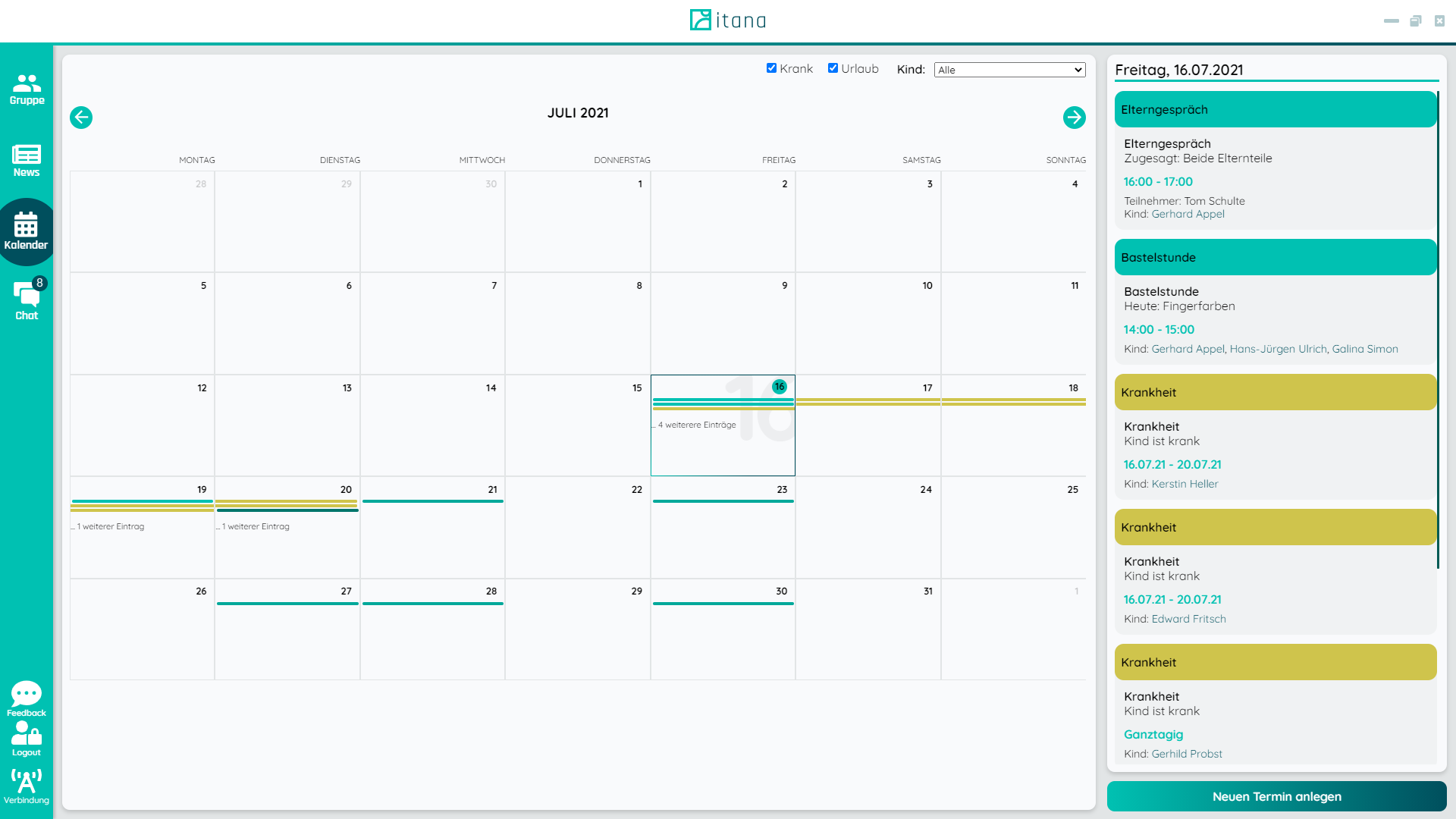Open child link Gerhild Probst
This screenshot has height=819, width=1456.
(x=1187, y=754)
